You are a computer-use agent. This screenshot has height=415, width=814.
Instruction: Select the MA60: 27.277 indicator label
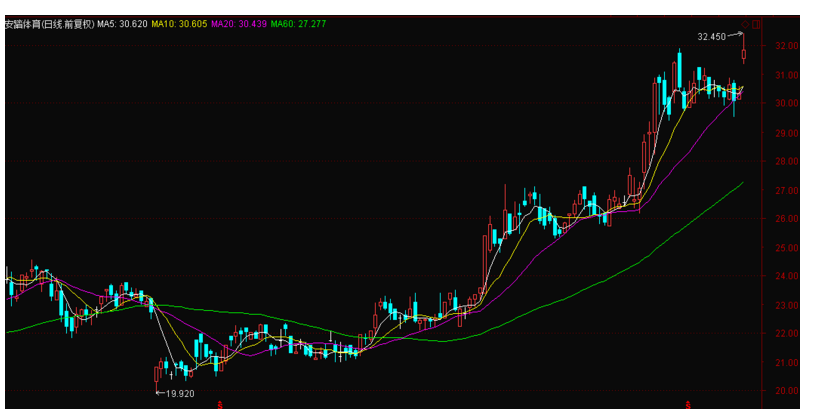[x=299, y=24]
